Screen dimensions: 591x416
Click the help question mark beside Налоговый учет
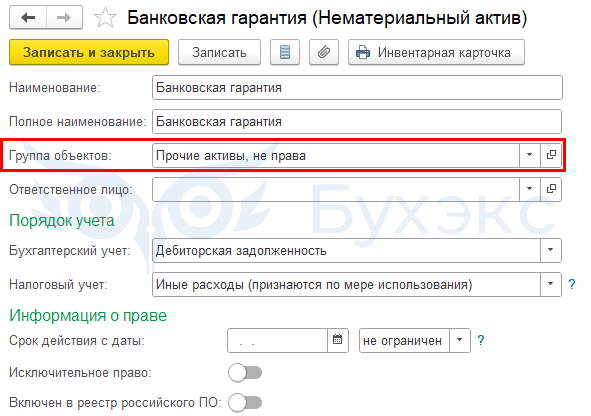coord(572,284)
